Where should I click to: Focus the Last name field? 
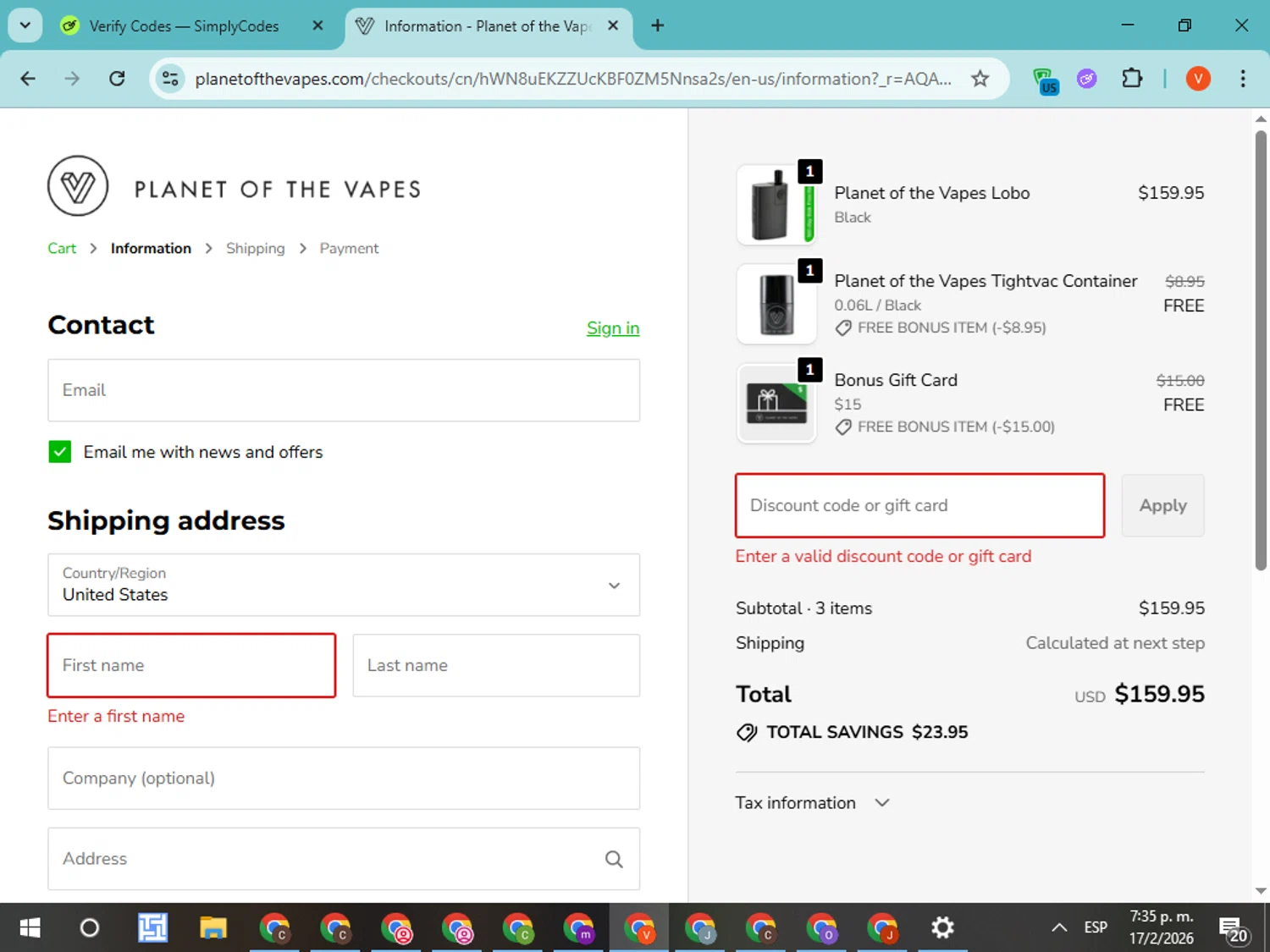tap(496, 665)
